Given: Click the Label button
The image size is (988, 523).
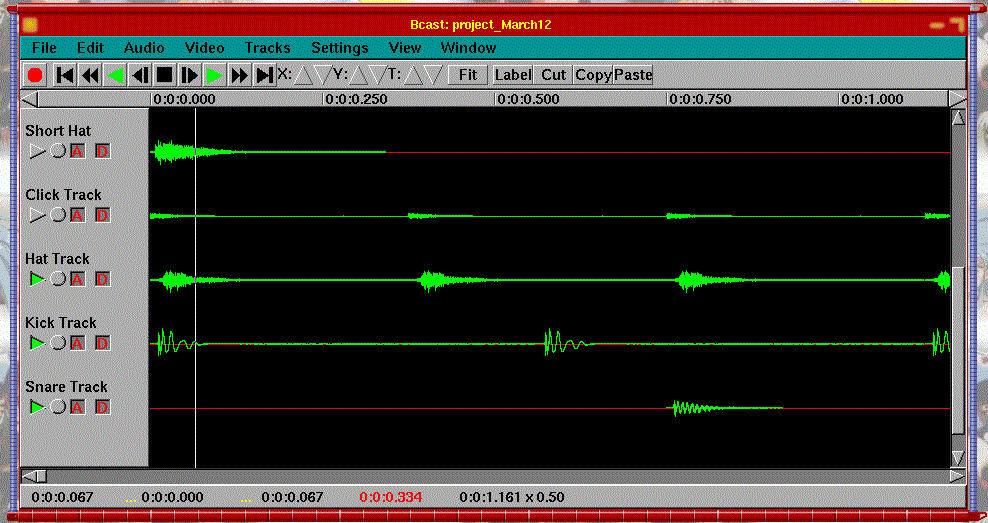Looking at the screenshot, I should pyautogui.click(x=513, y=75).
